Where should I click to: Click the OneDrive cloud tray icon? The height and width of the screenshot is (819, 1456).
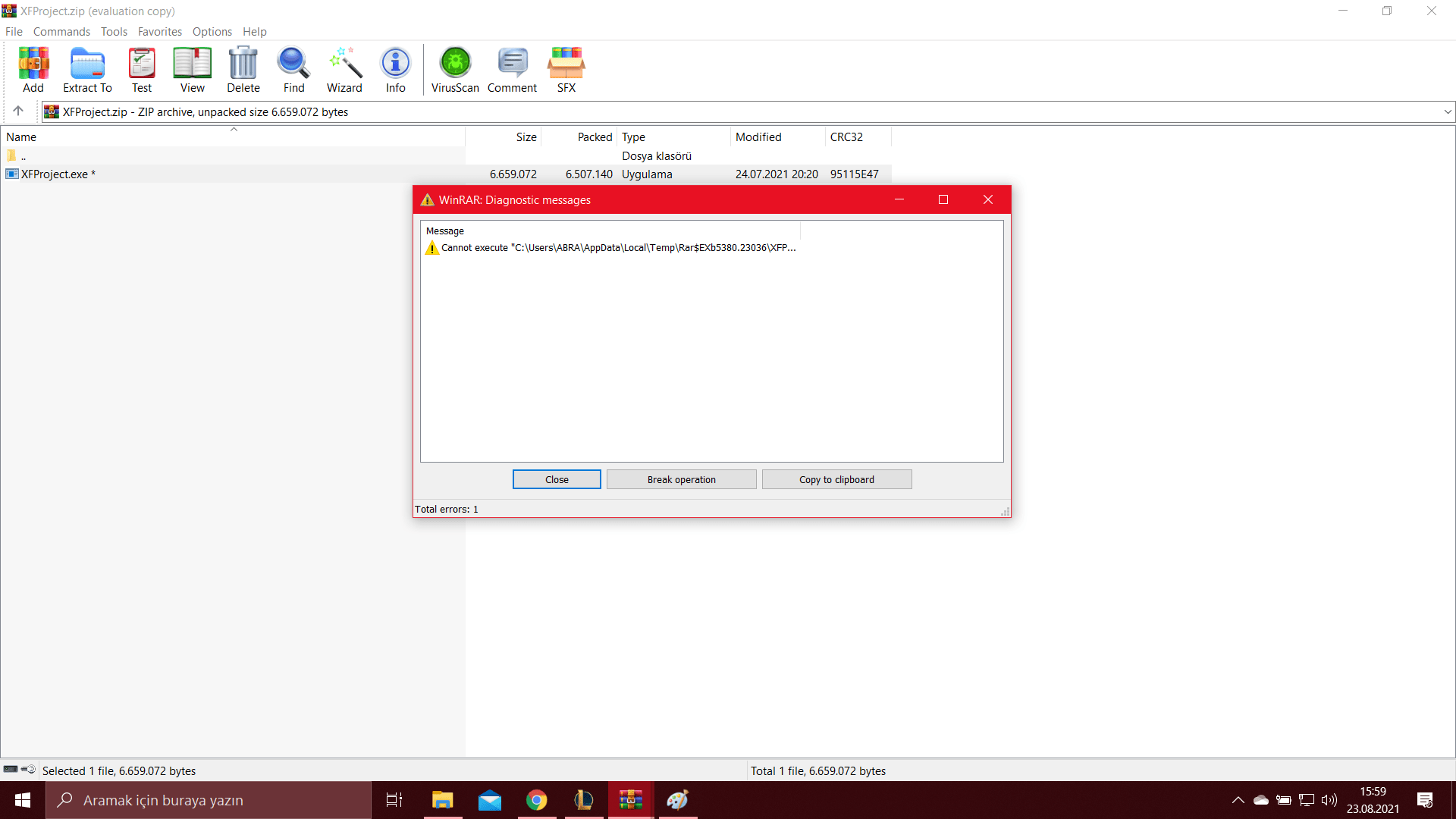pyautogui.click(x=1261, y=800)
